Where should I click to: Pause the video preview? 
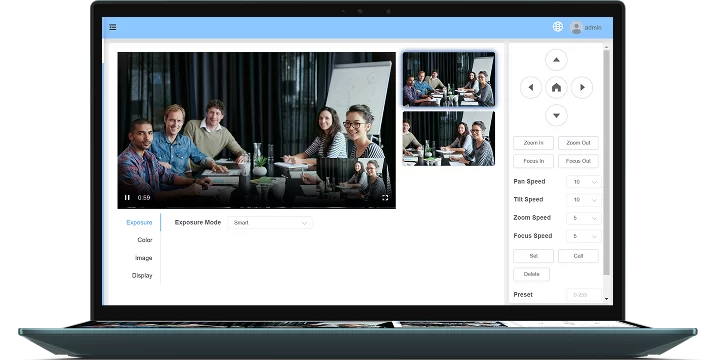pos(127,198)
